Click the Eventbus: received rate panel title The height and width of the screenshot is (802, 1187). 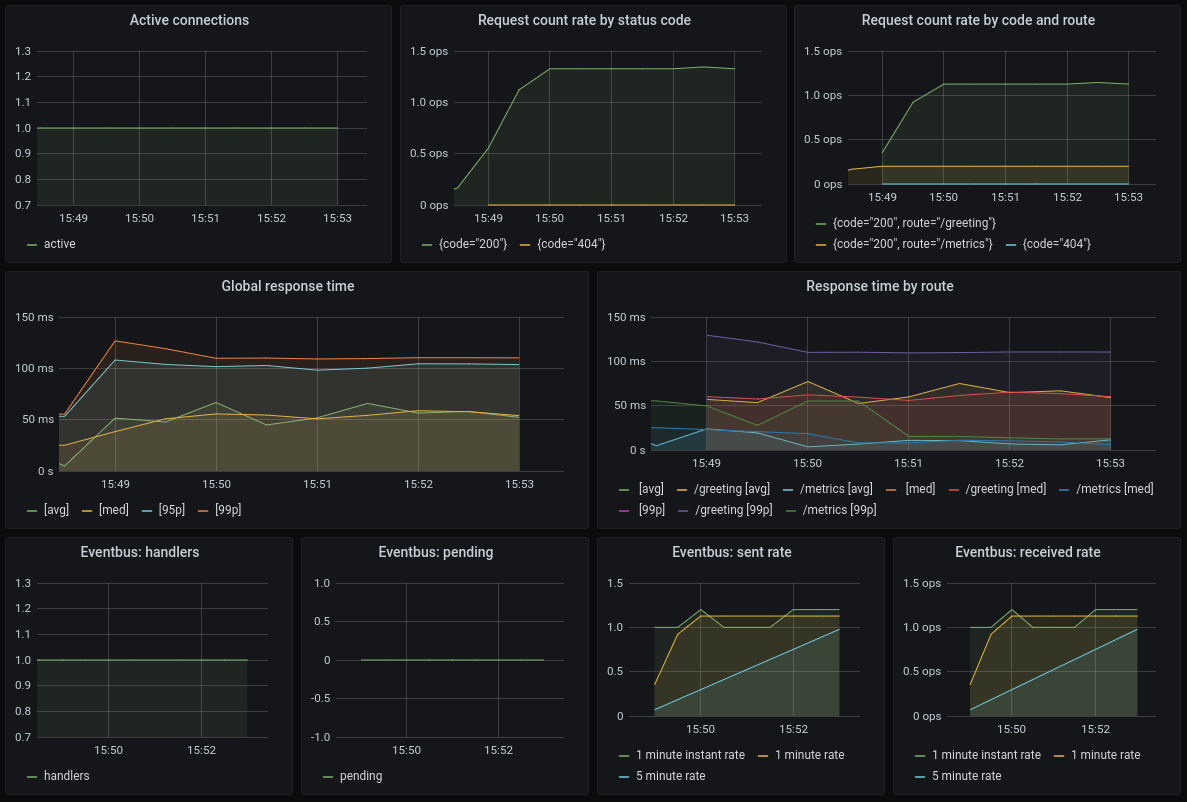(x=1028, y=552)
